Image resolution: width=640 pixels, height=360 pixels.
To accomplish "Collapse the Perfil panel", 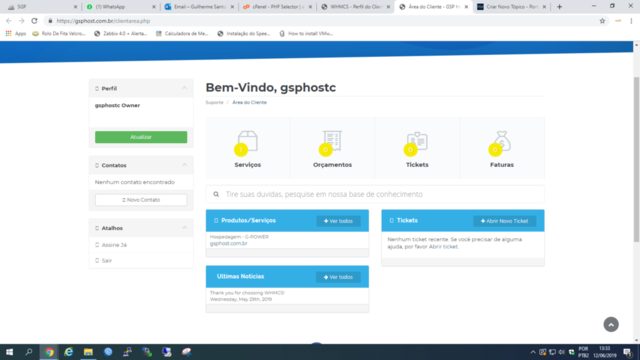I will click(x=184, y=88).
